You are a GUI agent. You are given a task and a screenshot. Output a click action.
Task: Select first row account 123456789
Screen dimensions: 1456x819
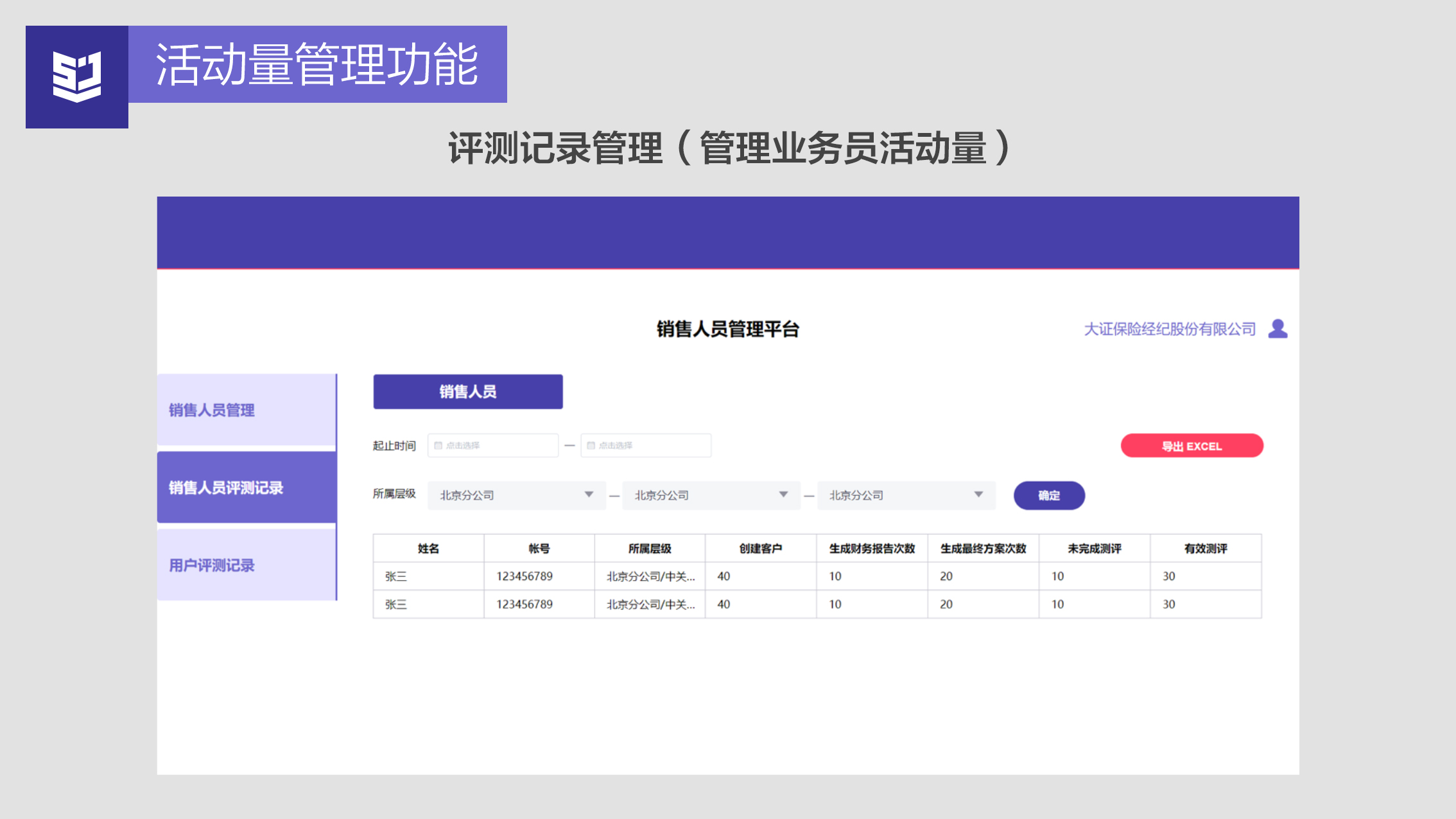[x=524, y=576]
